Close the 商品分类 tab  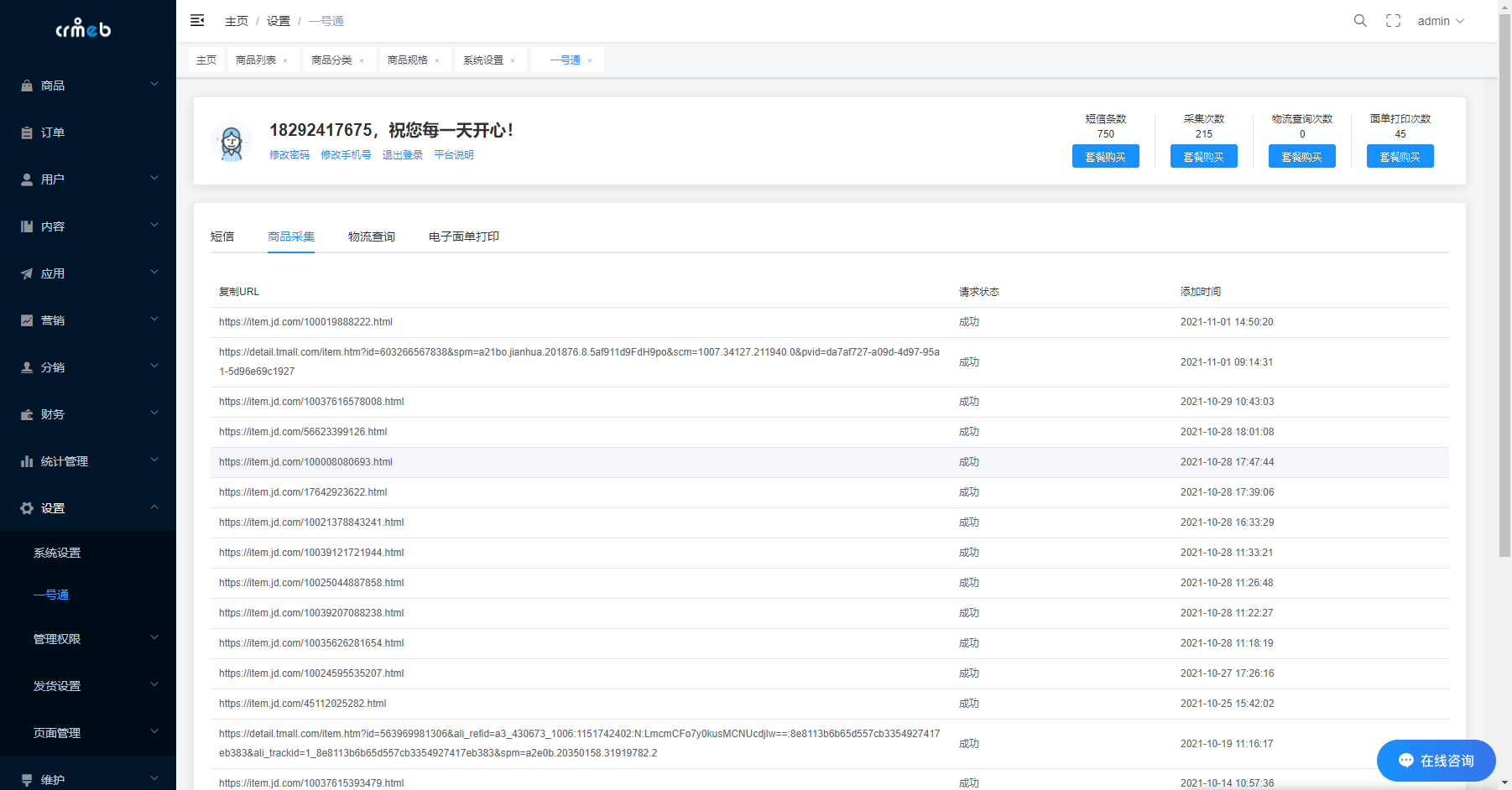tap(362, 60)
